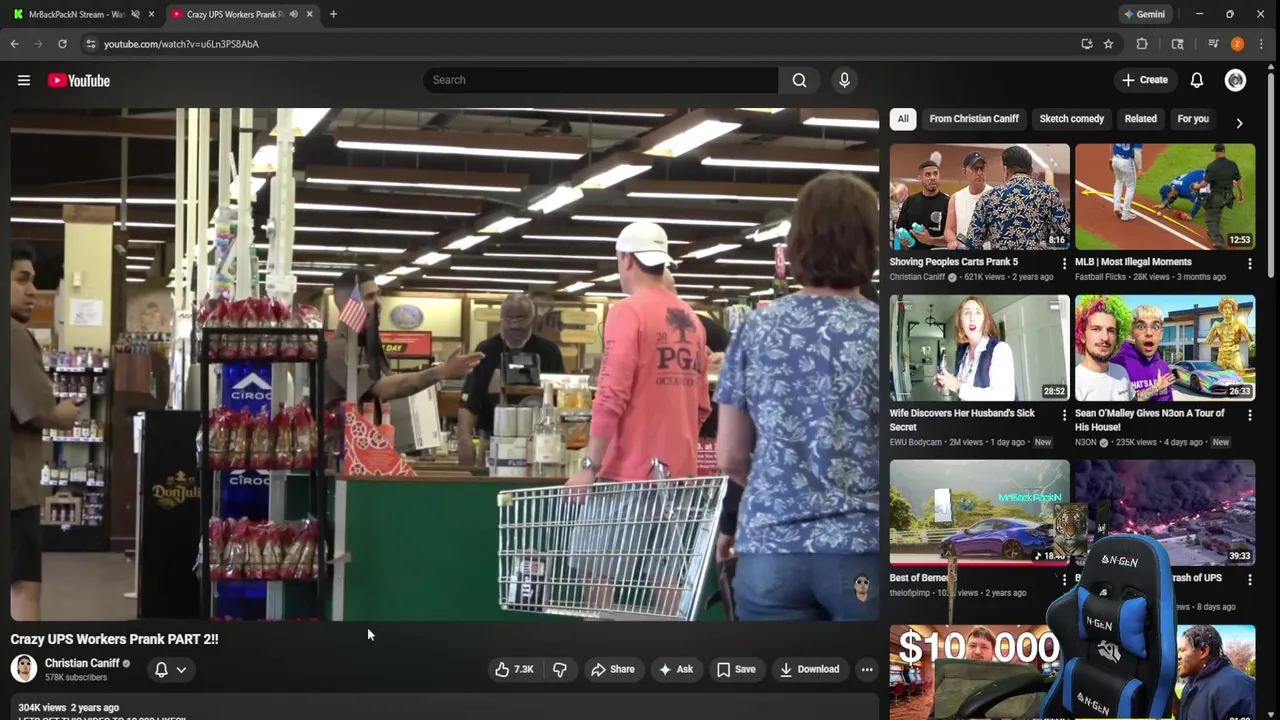Click the "304K views 2 years ago" text
This screenshot has height=720, width=1280.
(68, 707)
